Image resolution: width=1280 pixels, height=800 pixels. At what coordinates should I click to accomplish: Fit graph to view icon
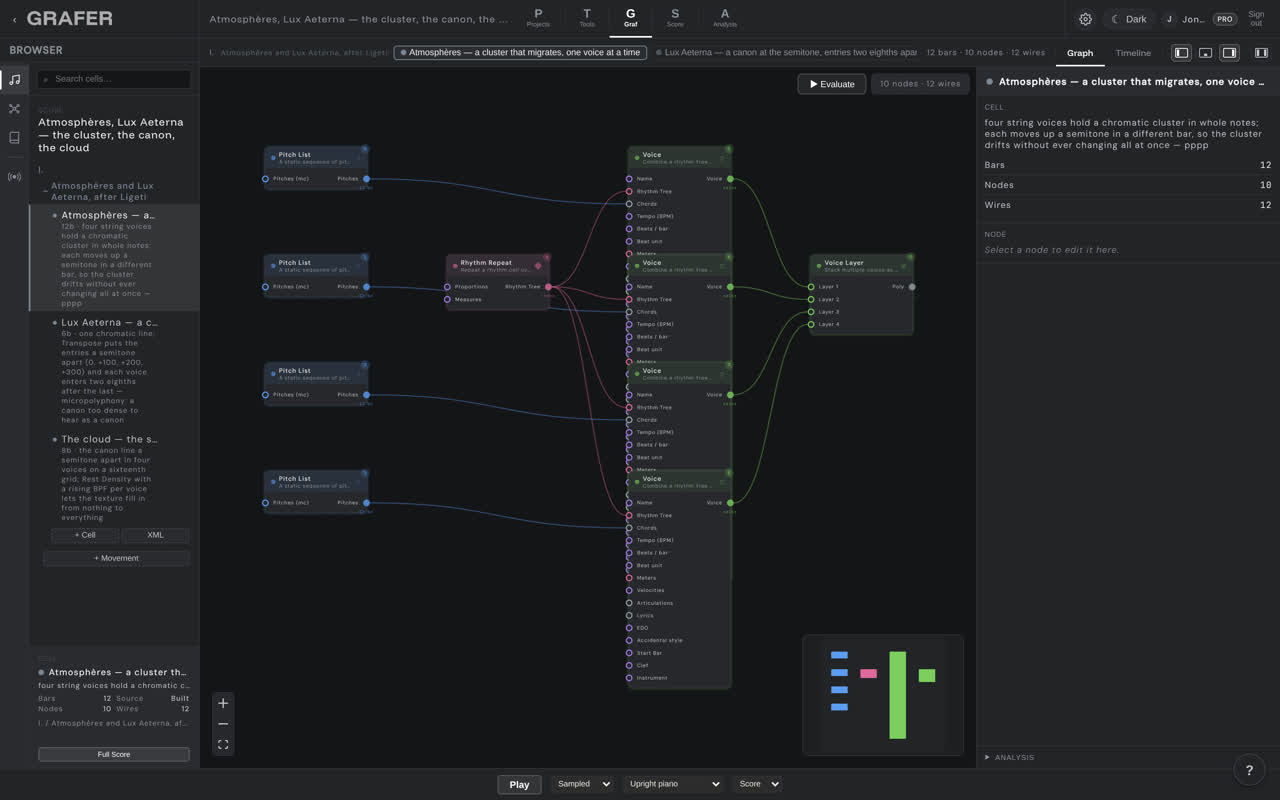point(223,744)
